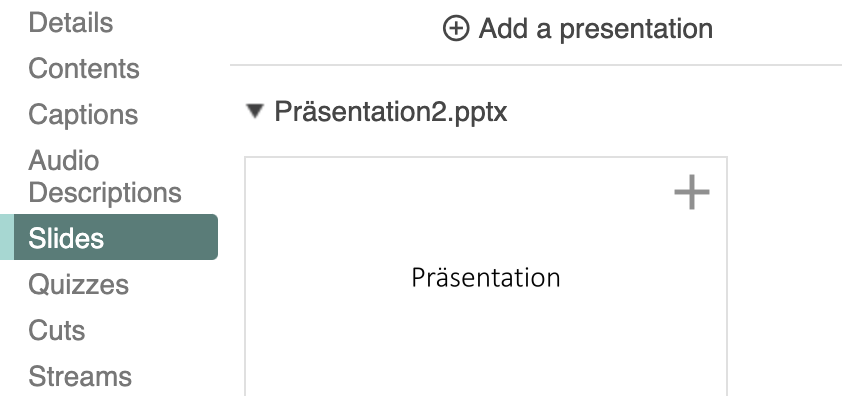Click the circled plus icon beside Add a presentation
This screenshot has width=842, height=396.
point(456,28)
